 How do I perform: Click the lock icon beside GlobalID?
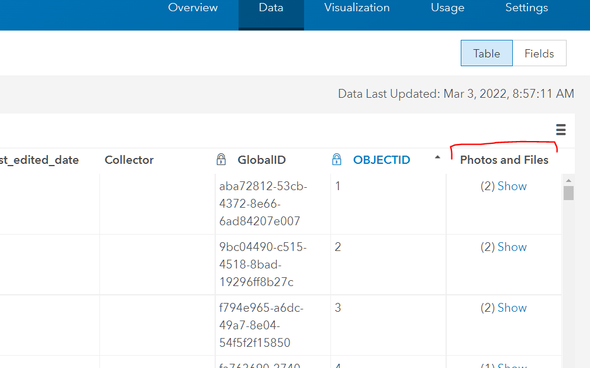point(221,160)
